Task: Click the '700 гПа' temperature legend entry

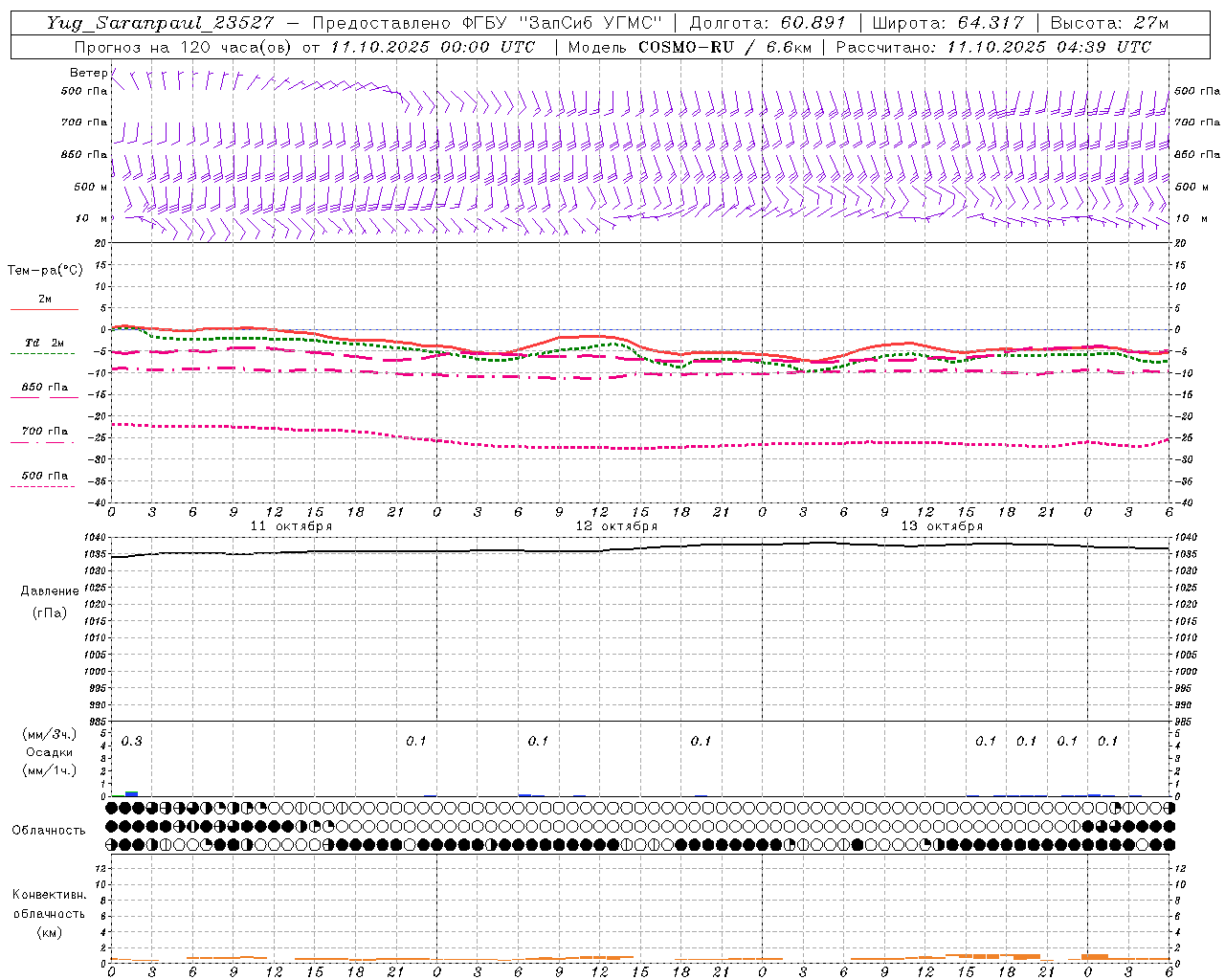Action: 45,432
